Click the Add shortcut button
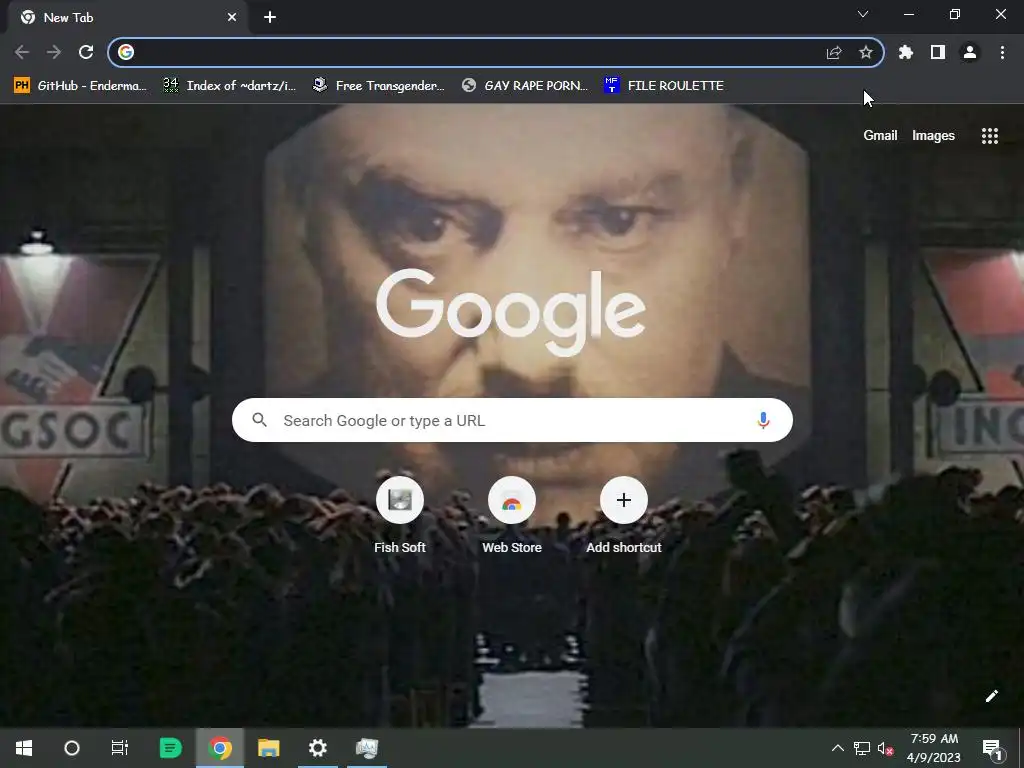Viewport: 1024px width, 768px height. (624, 516)
